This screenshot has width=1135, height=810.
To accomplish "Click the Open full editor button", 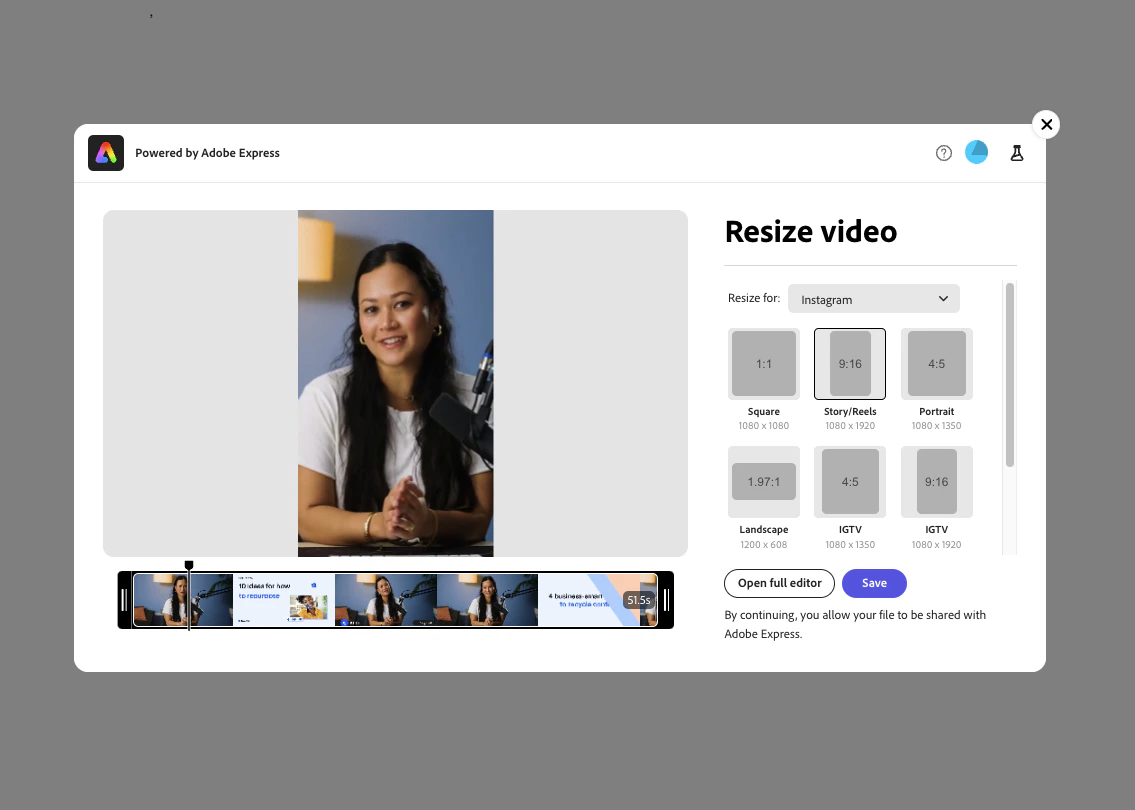I will tap(779, 583).
